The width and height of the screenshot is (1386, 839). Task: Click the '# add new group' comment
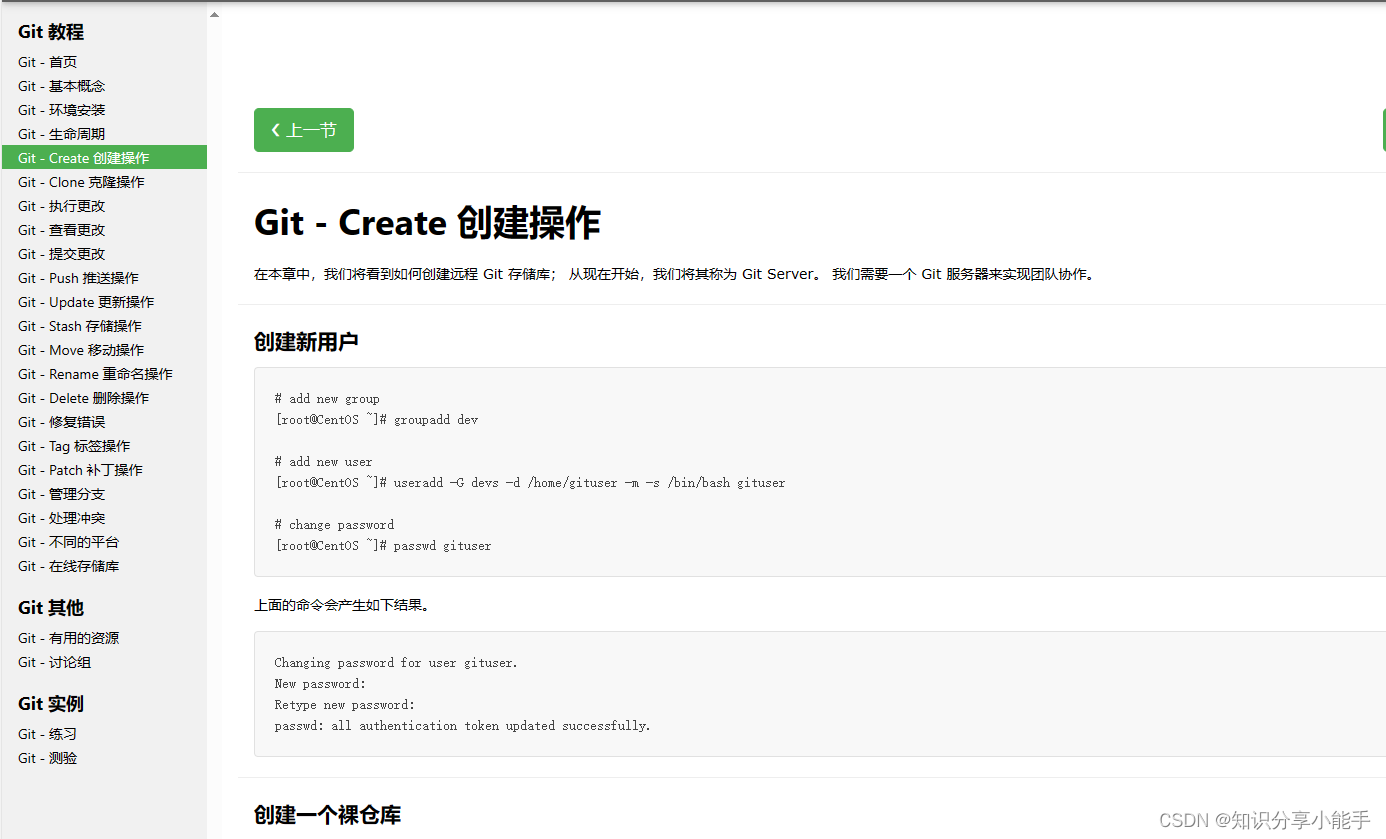click(327, 399)
